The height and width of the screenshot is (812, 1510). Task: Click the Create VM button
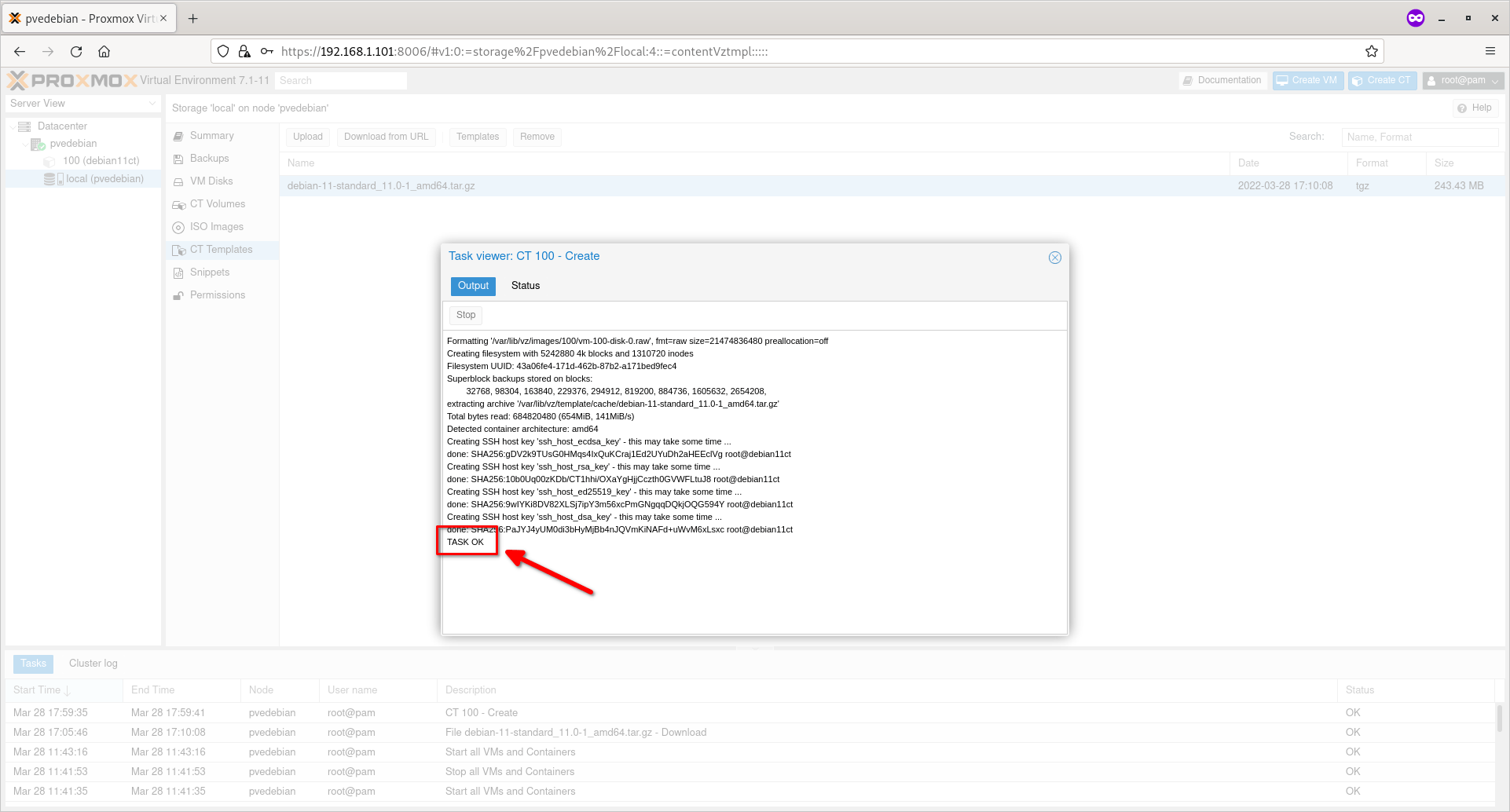pyautogui.click(x=1307, y=81)
